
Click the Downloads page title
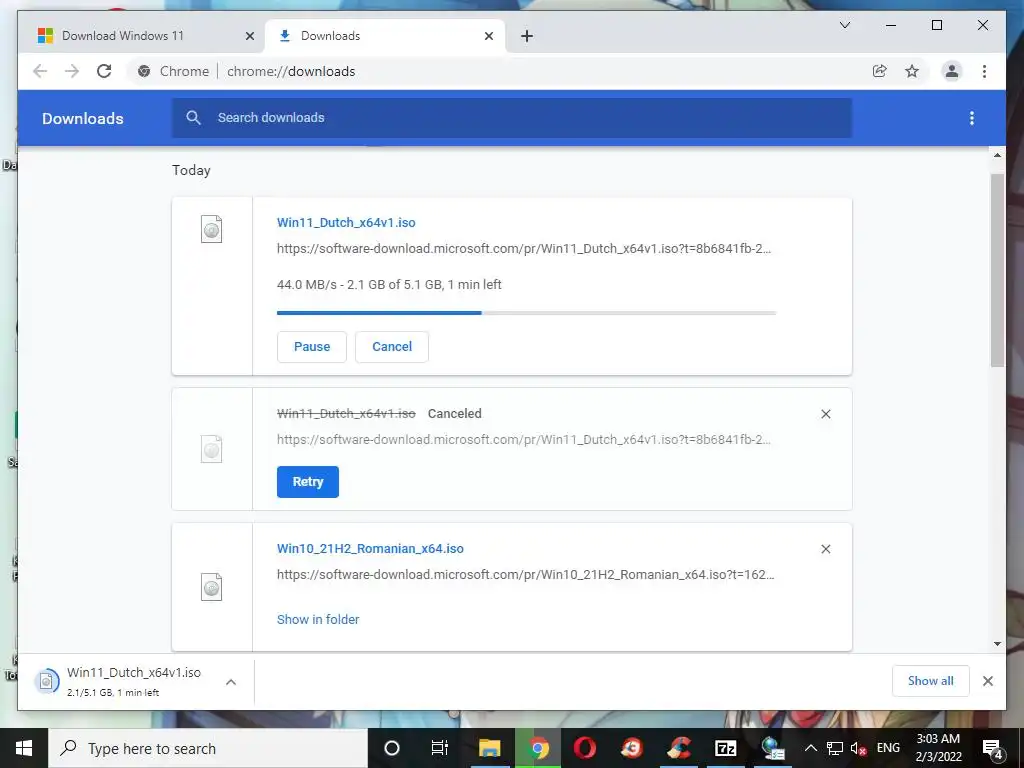coord(82,118)
